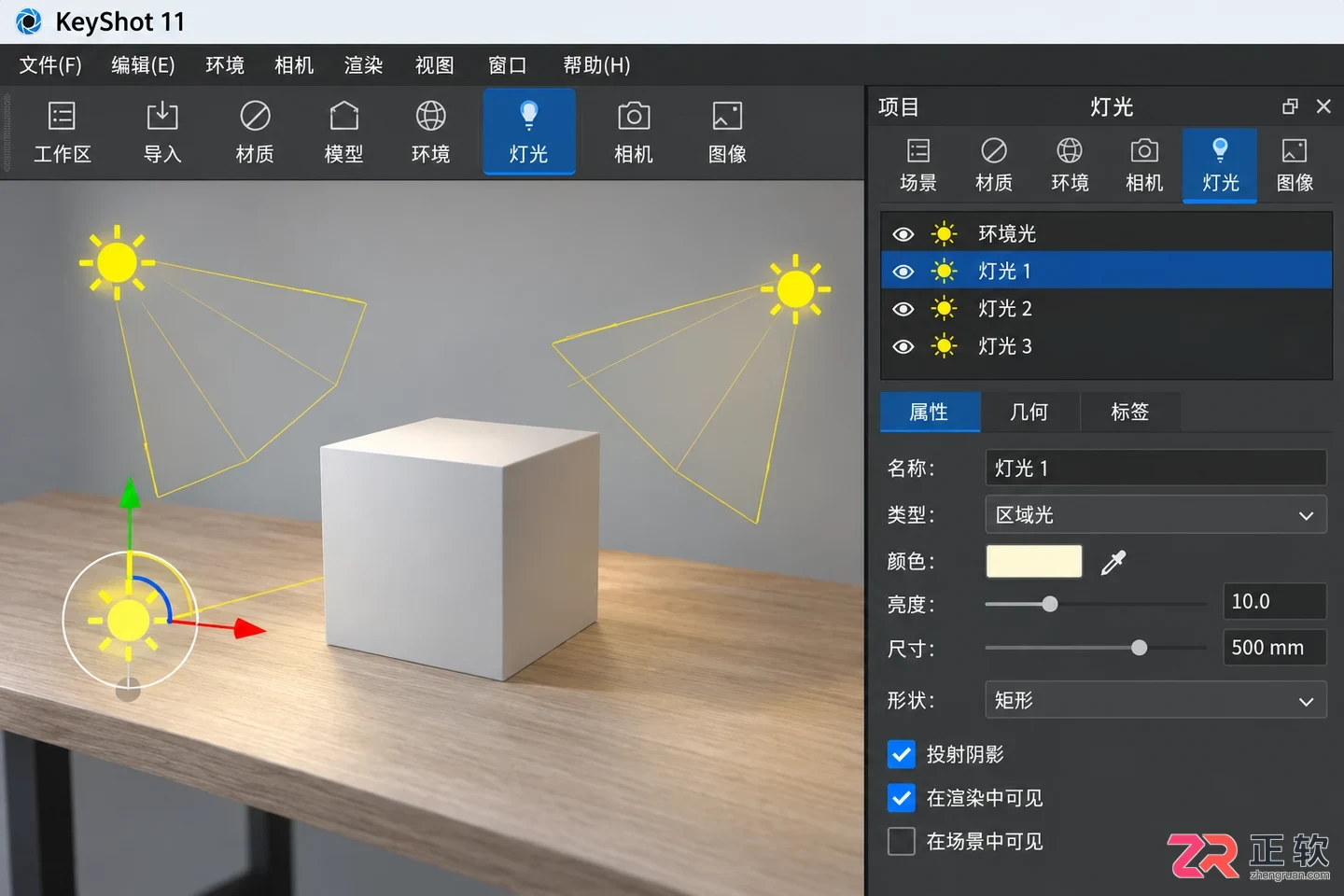
Task: Select 灯光 3 row in light list
Action: coord(1106,346)
